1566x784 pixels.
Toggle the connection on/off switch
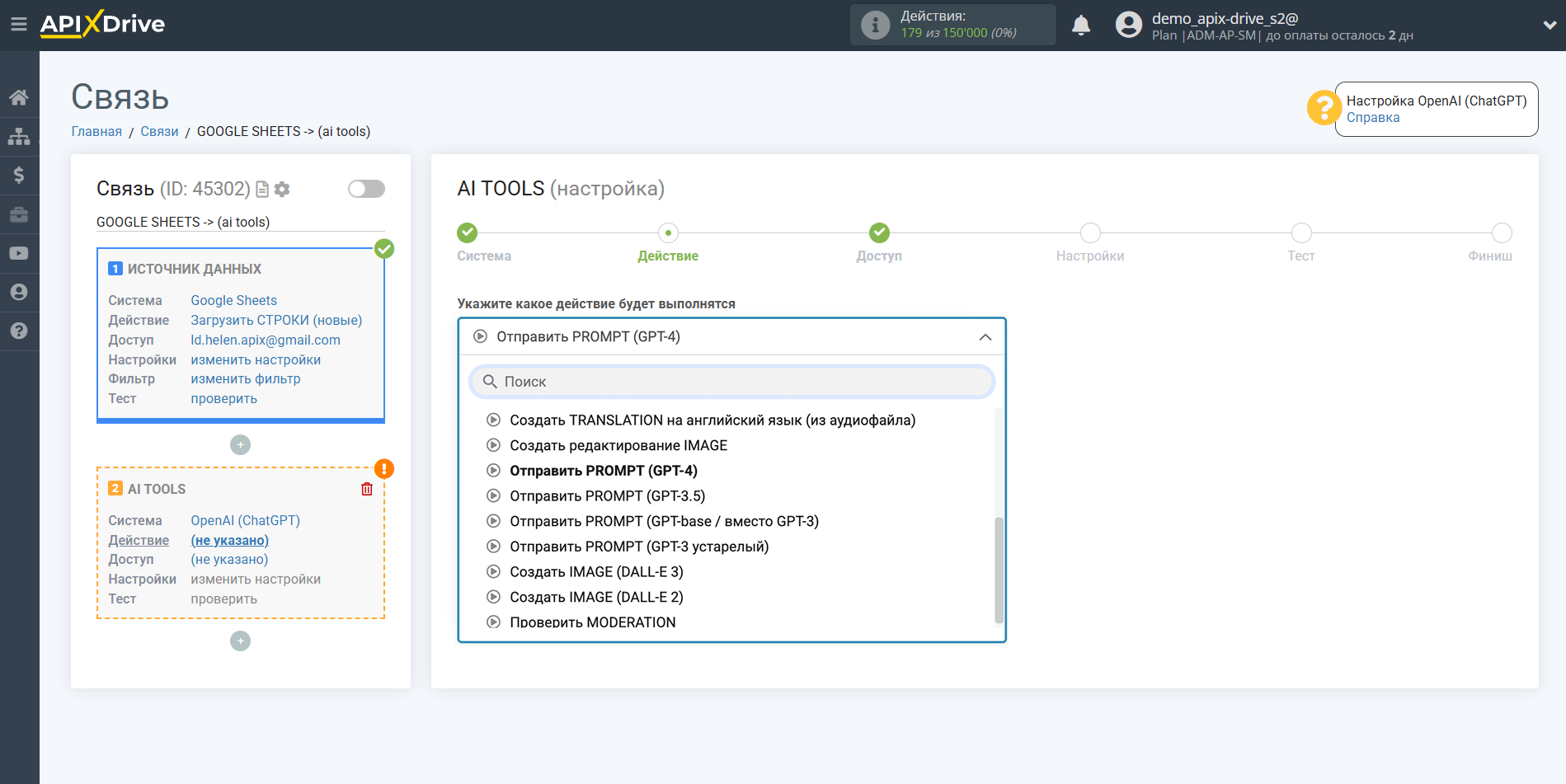pyautogui.click(x=366, y=189)
